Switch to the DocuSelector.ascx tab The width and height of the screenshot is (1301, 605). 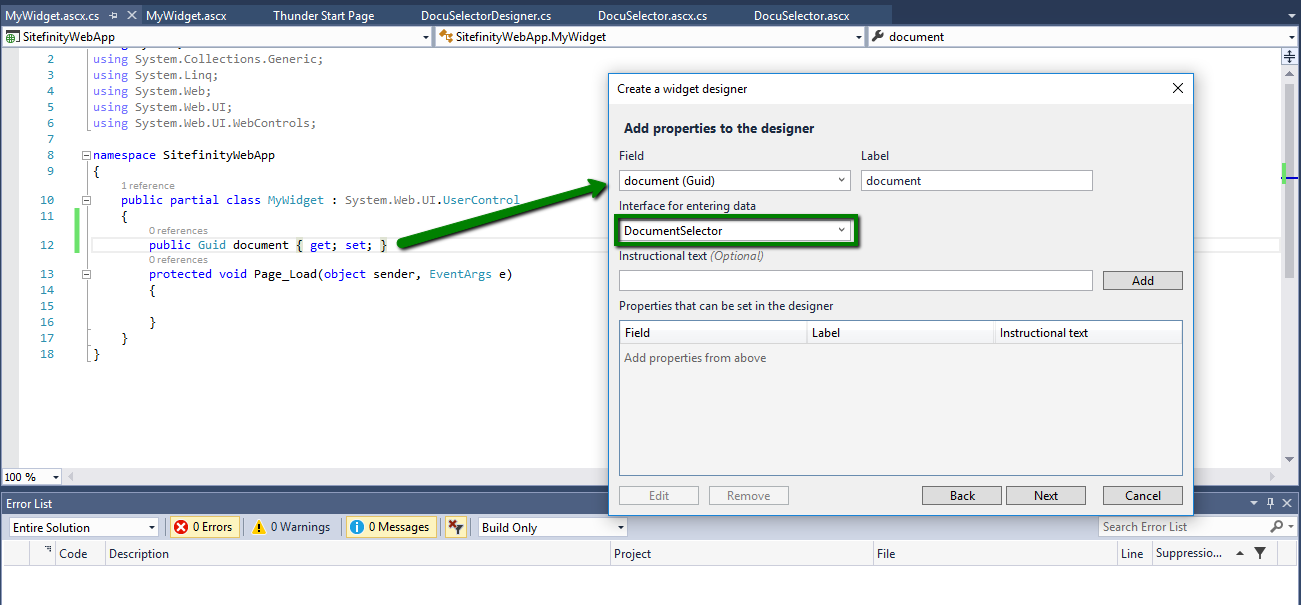pyautogui.click(x=801, y=16)
